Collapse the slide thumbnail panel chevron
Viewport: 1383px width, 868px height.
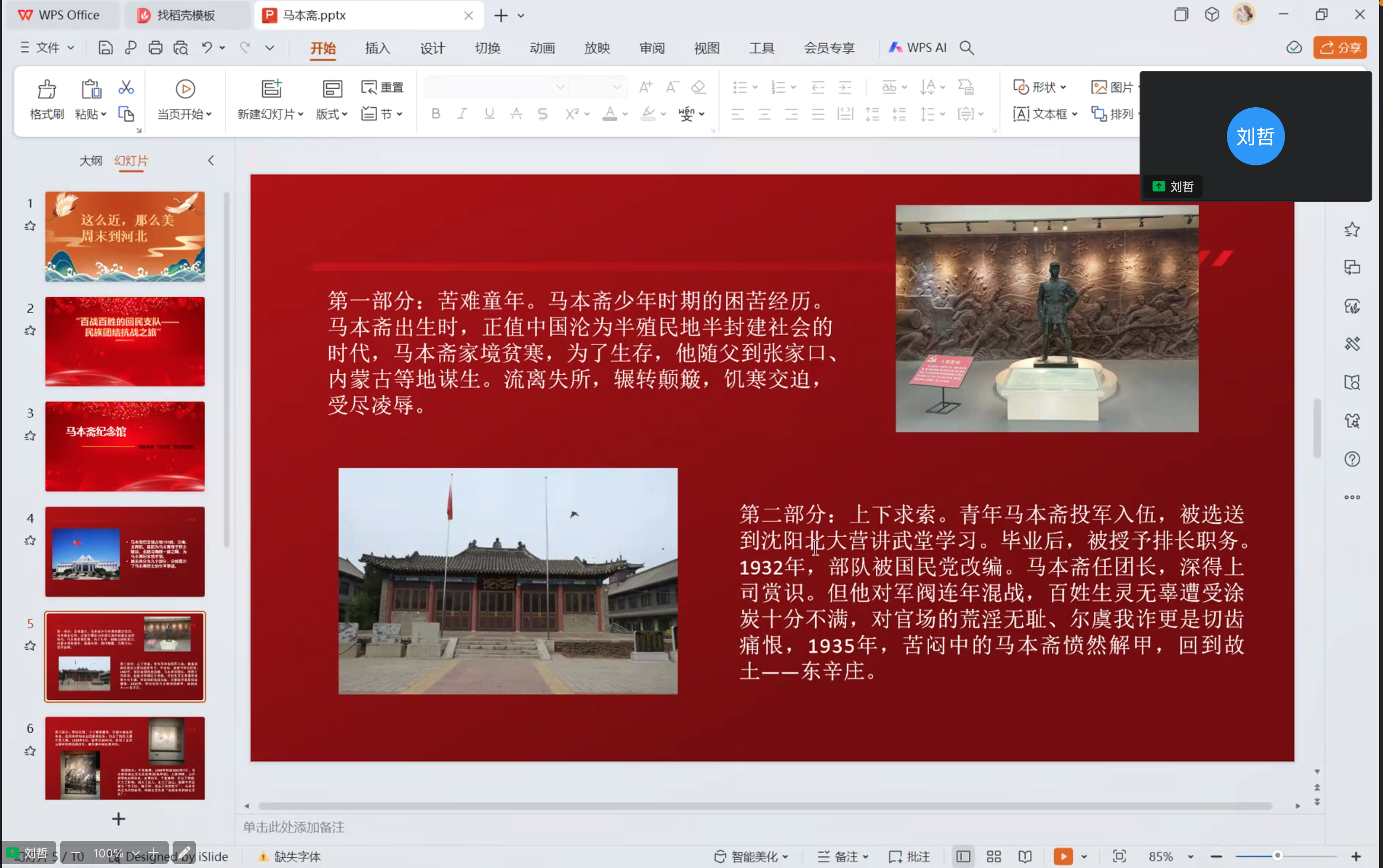click(210, 161)
